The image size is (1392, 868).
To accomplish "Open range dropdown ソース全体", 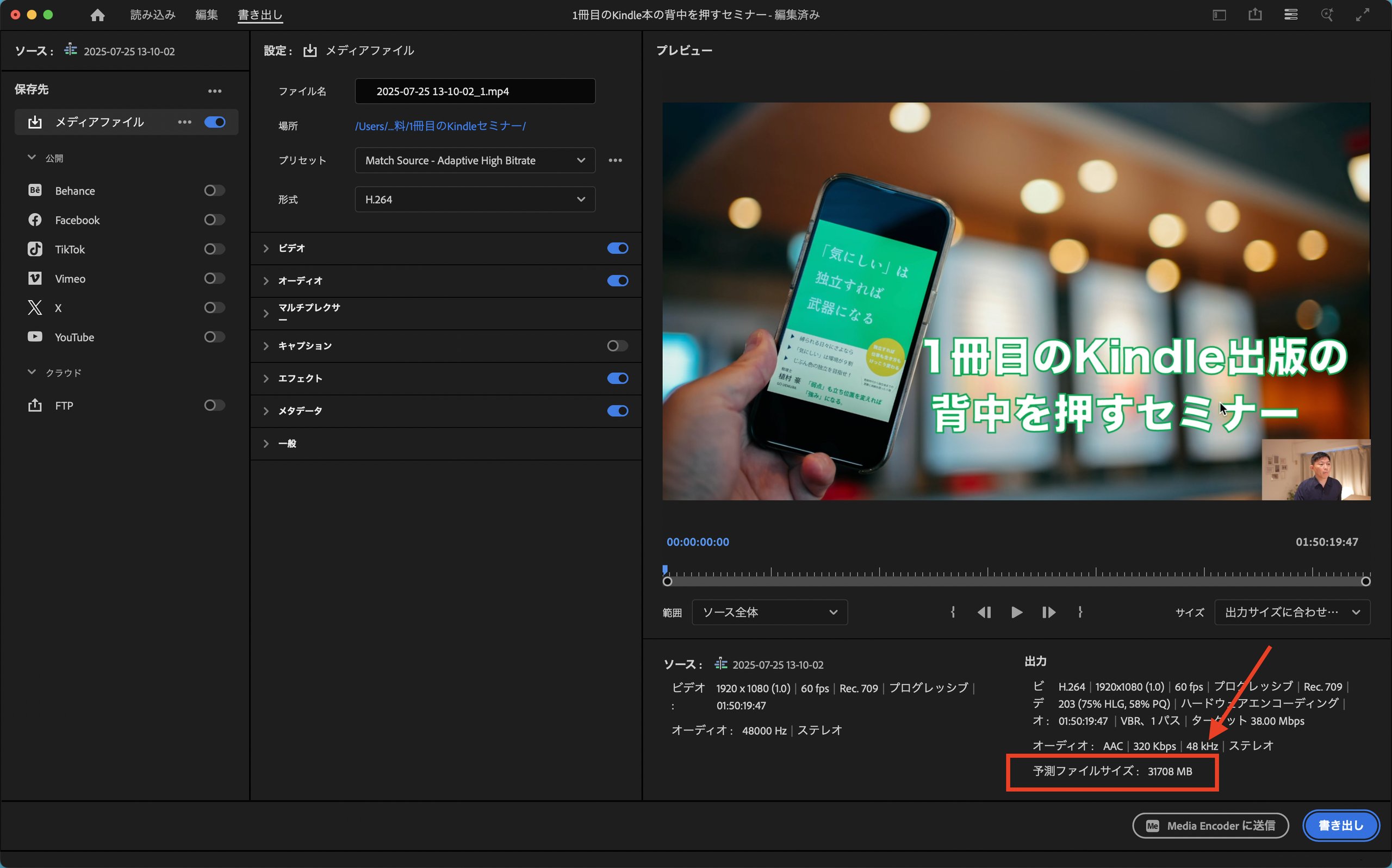I will pos(769,612).
